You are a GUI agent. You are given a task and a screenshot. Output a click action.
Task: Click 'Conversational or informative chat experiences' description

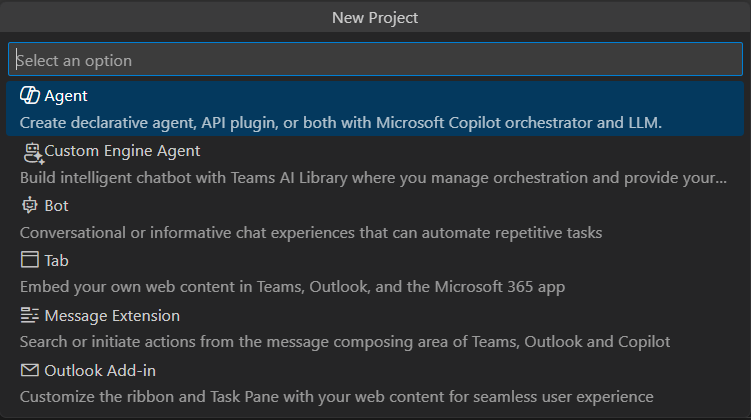(x=311, y=233)
